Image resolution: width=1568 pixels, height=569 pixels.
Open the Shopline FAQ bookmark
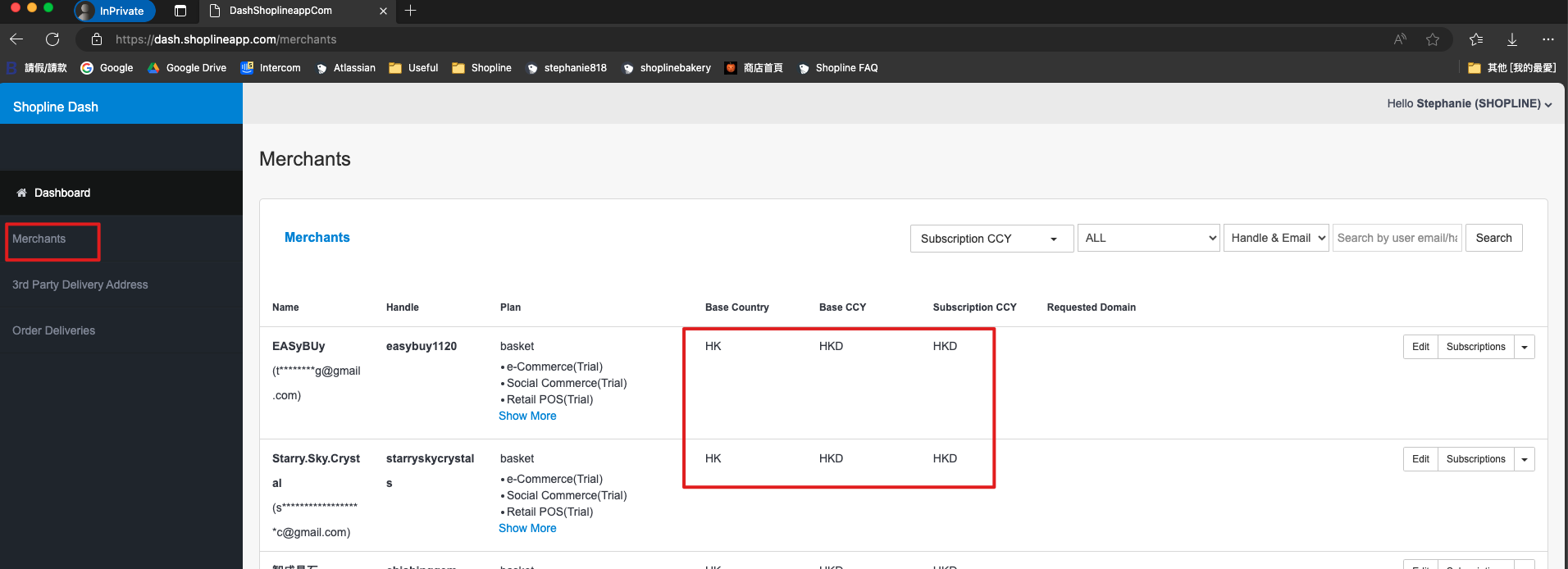point(846,68)
